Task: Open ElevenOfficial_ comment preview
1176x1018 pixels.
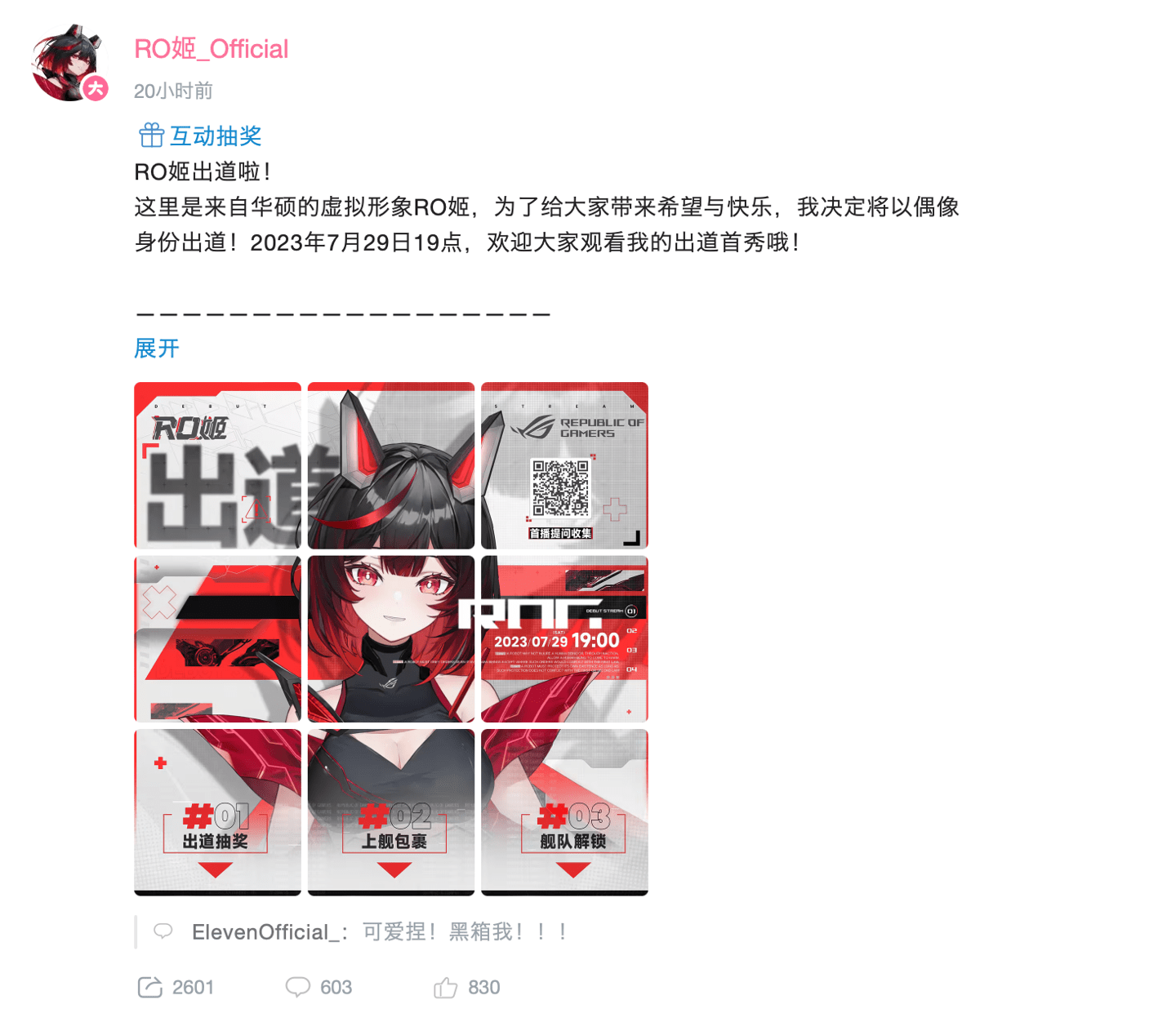Action: [361, 931]
